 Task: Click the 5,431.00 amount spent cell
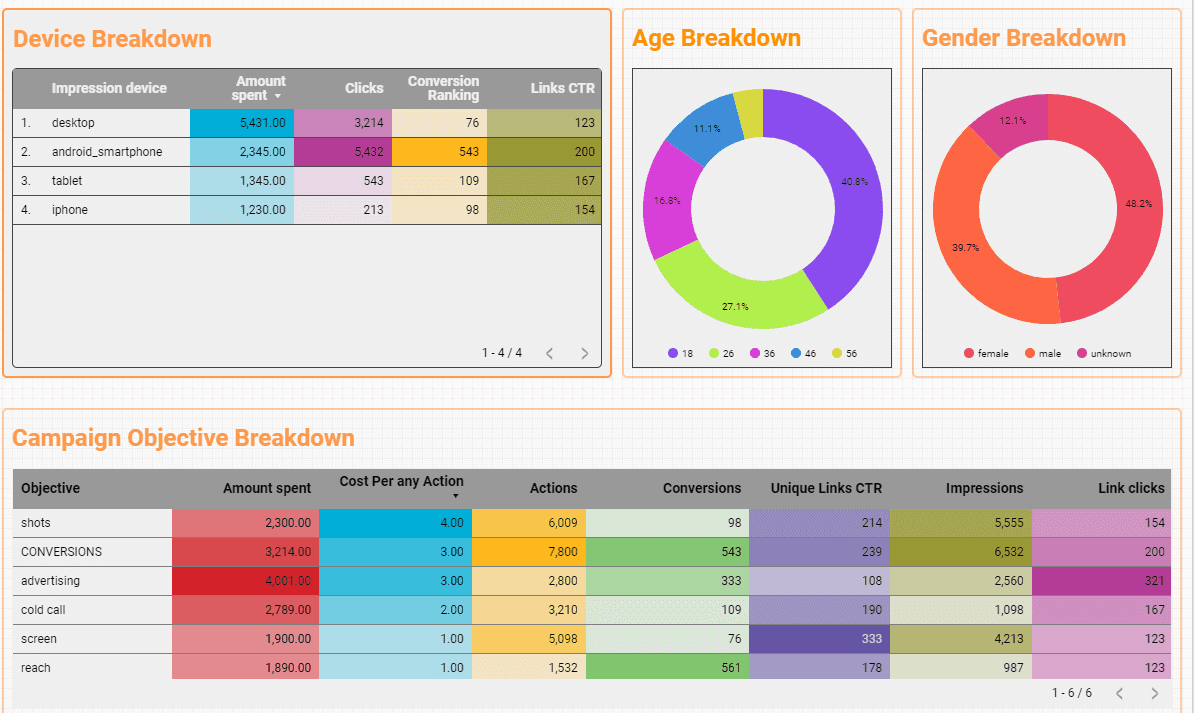[x=242, y=123]
